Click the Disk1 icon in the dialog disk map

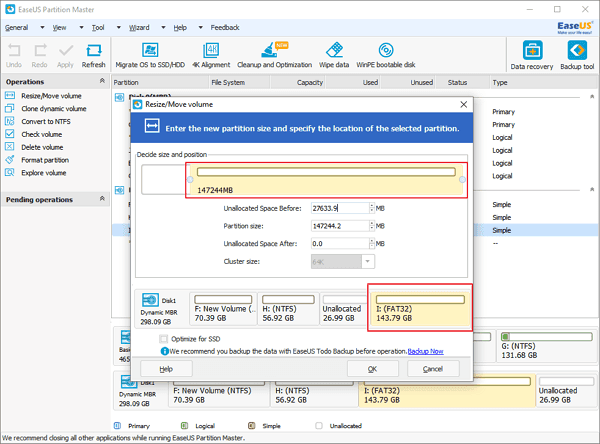pos(150,300)
